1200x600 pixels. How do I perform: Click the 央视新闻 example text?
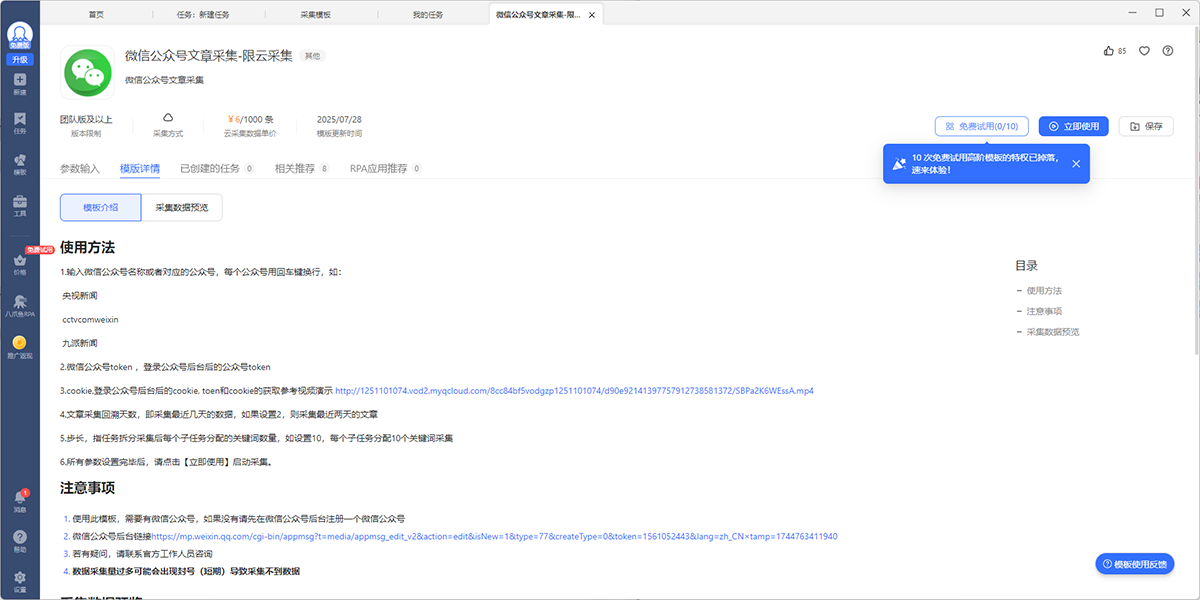point(80,296)
